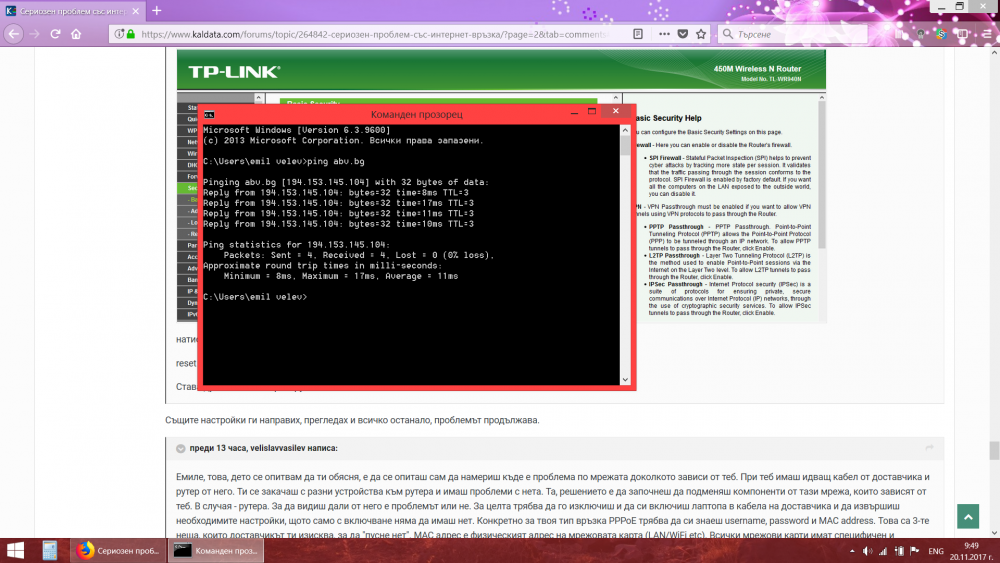Switch to Firefox Сериозен проб... taskbar button
This screenshot has width=1000, height=563.
pos(118,550)
